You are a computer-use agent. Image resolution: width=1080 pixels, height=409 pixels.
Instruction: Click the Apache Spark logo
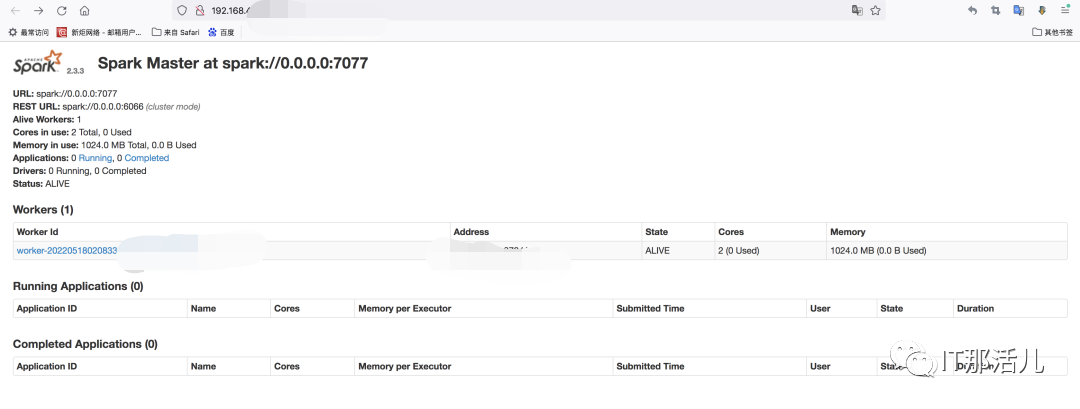(x=38, y=63)
